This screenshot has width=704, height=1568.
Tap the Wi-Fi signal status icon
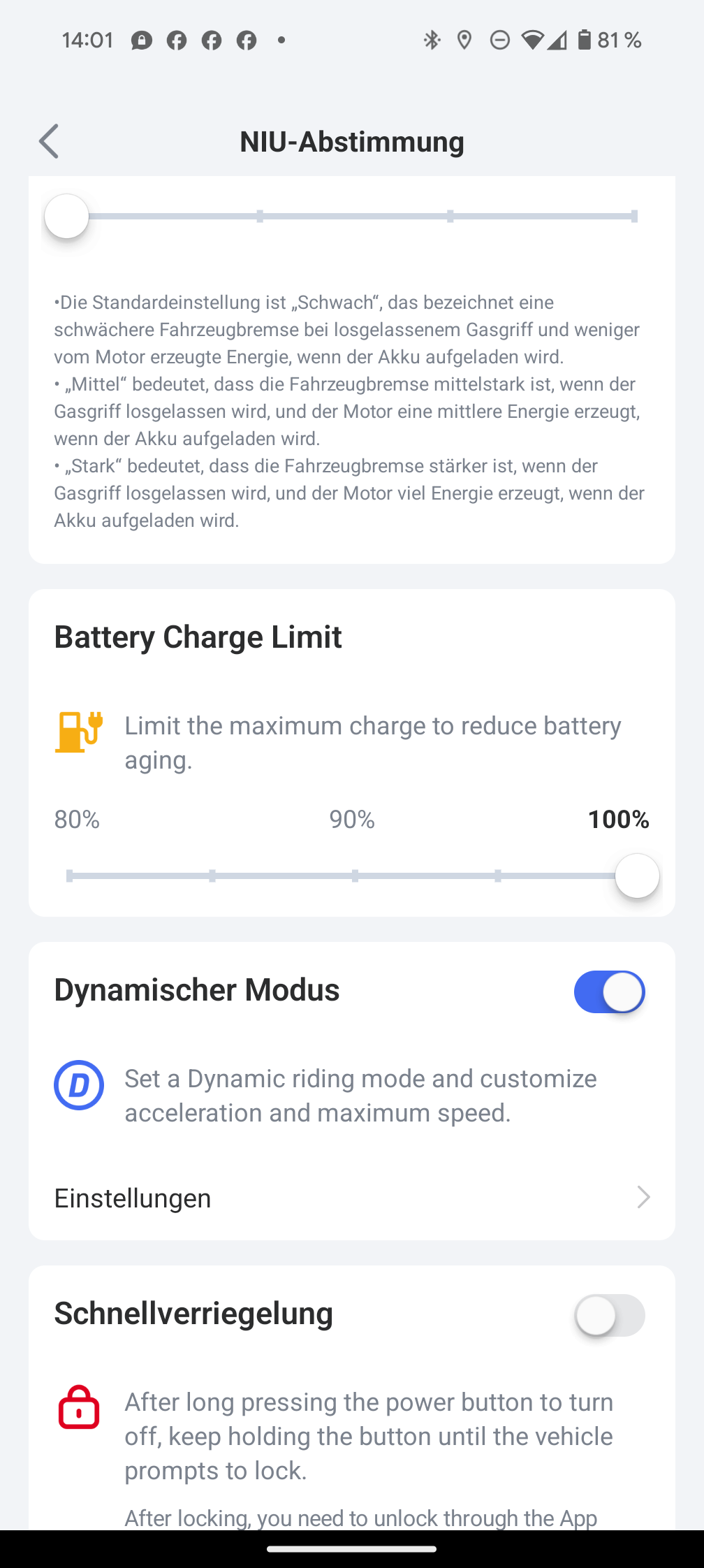[x=532, y=40]
